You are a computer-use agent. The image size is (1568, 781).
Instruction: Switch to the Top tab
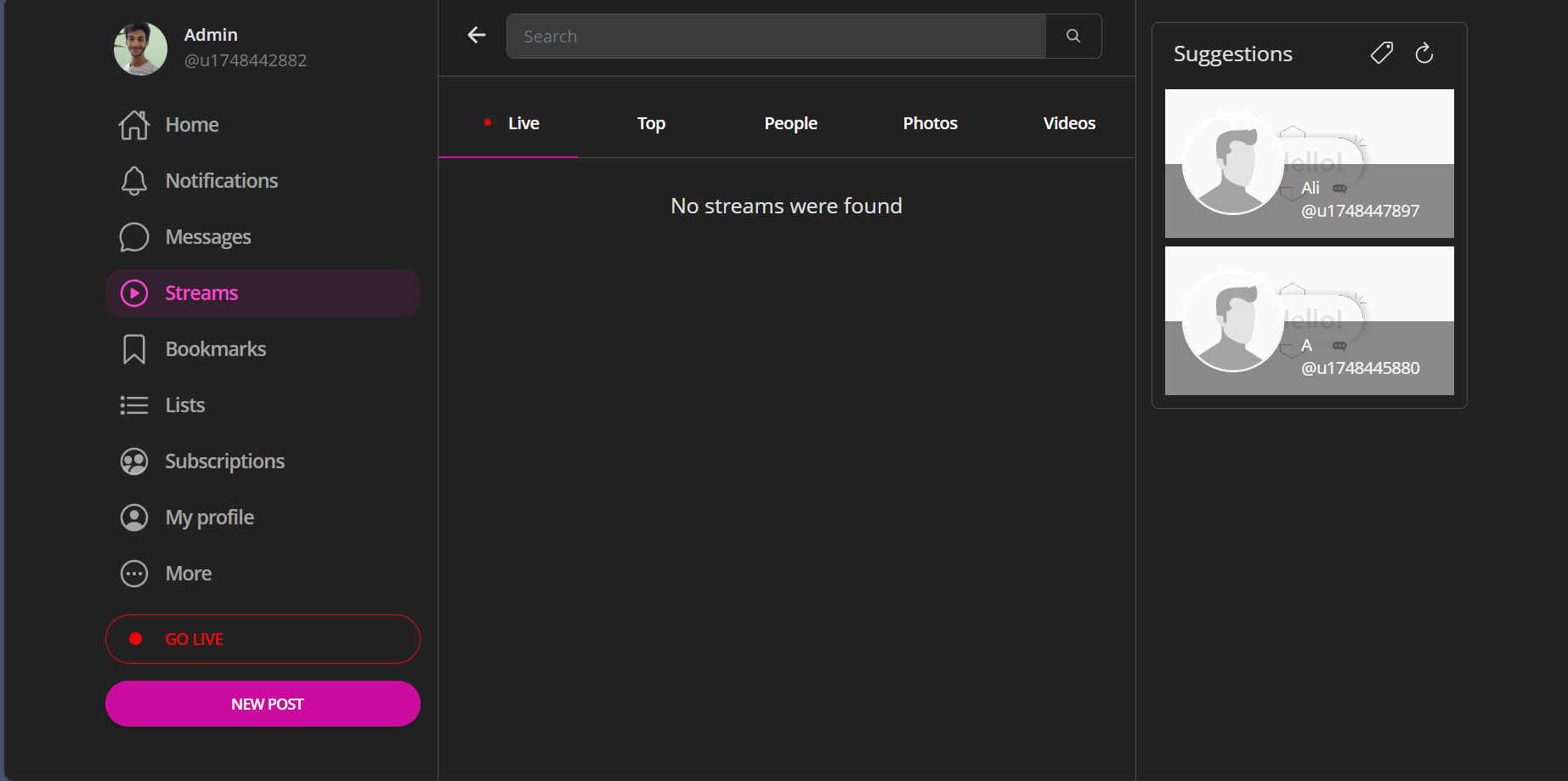[651, 123]
